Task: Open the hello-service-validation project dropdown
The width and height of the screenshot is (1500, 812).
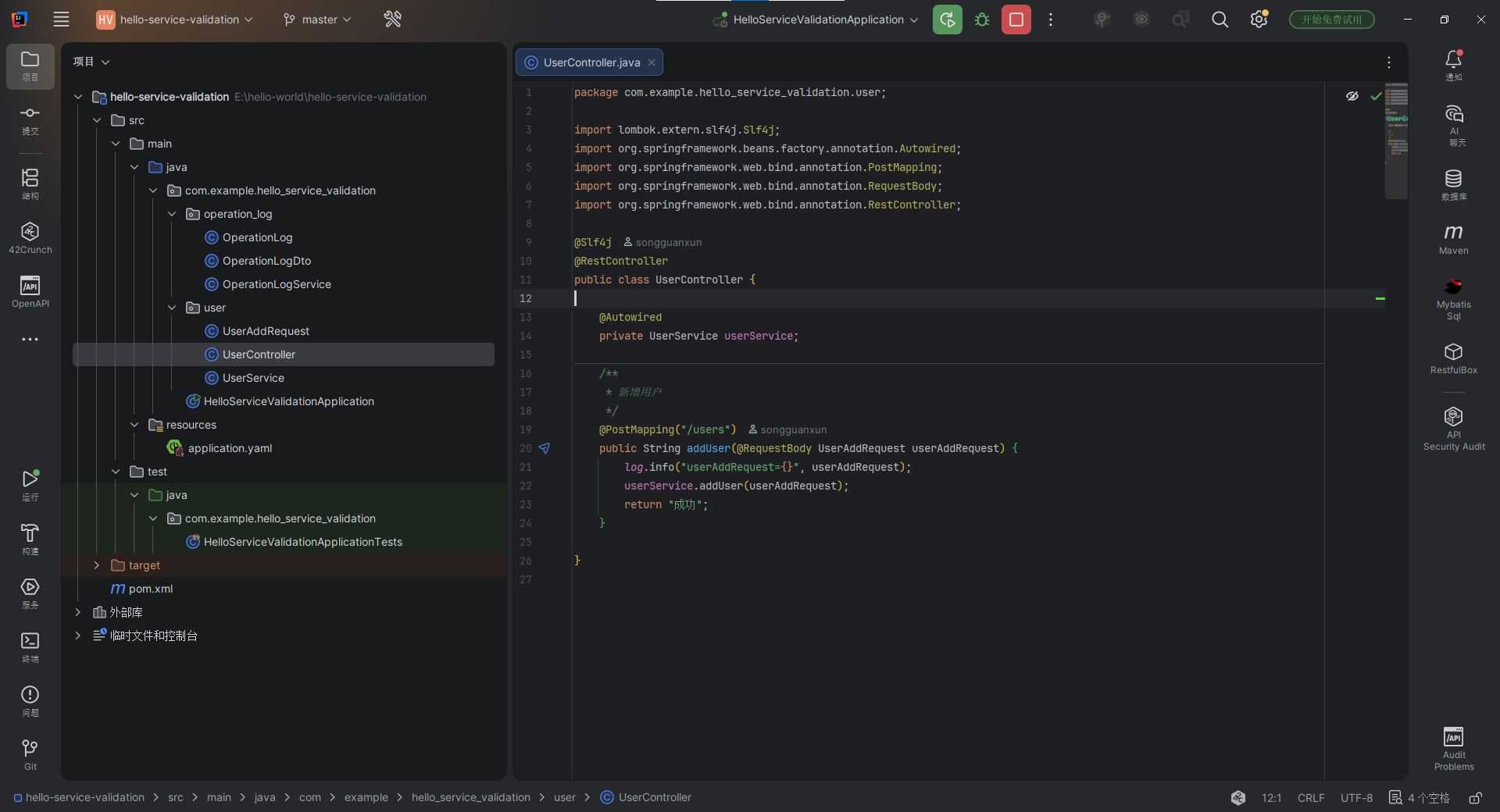Action: coord(175,20)
